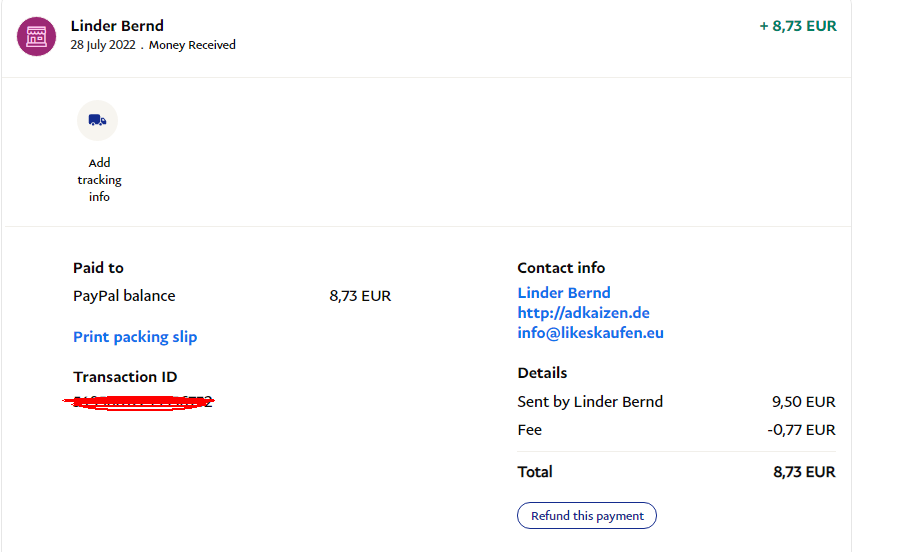Select the Add tracking info label

(100, 180)
